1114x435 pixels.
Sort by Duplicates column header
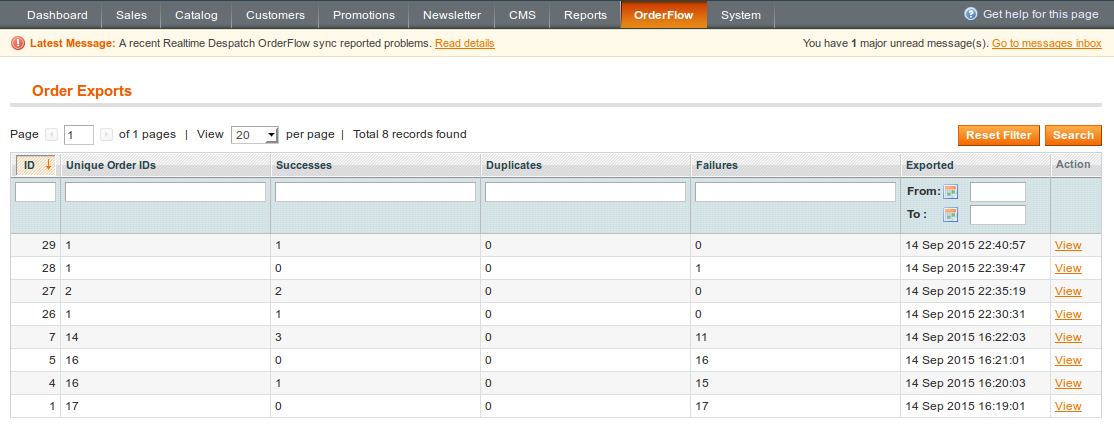[514, 166]
